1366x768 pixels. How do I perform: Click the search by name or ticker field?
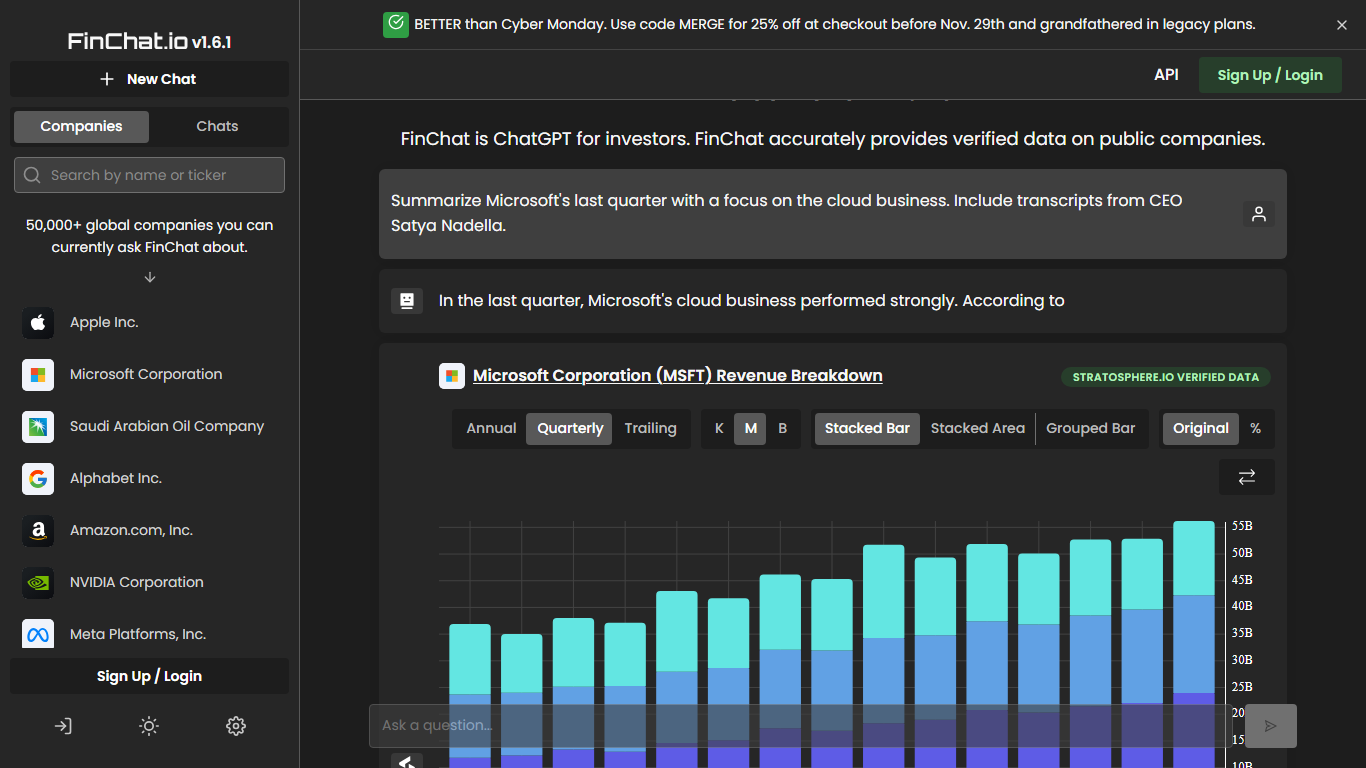click(150, 175)
